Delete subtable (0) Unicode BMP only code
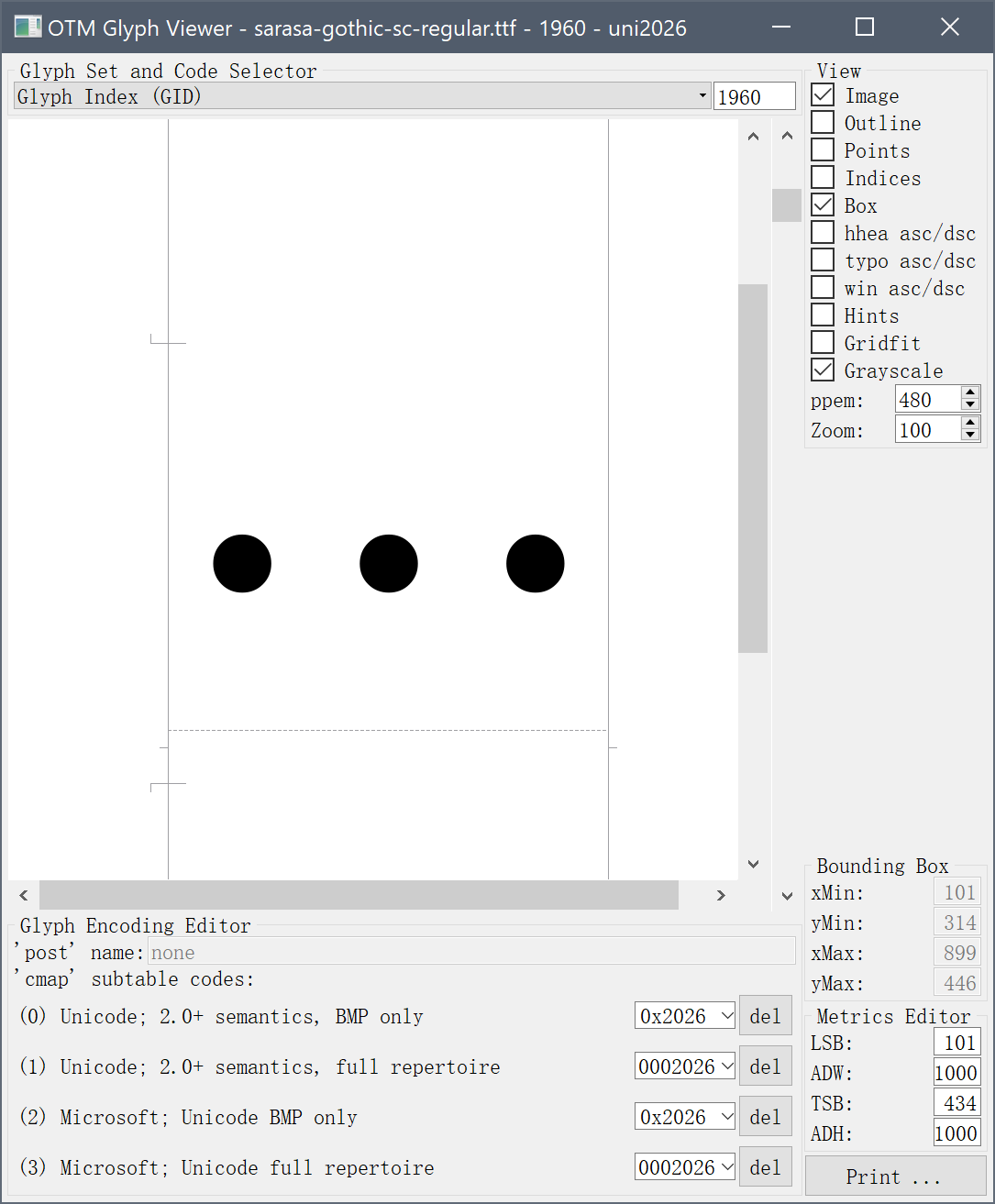This screenshot has height=1204, width=995. click(x=766, y=1016)
